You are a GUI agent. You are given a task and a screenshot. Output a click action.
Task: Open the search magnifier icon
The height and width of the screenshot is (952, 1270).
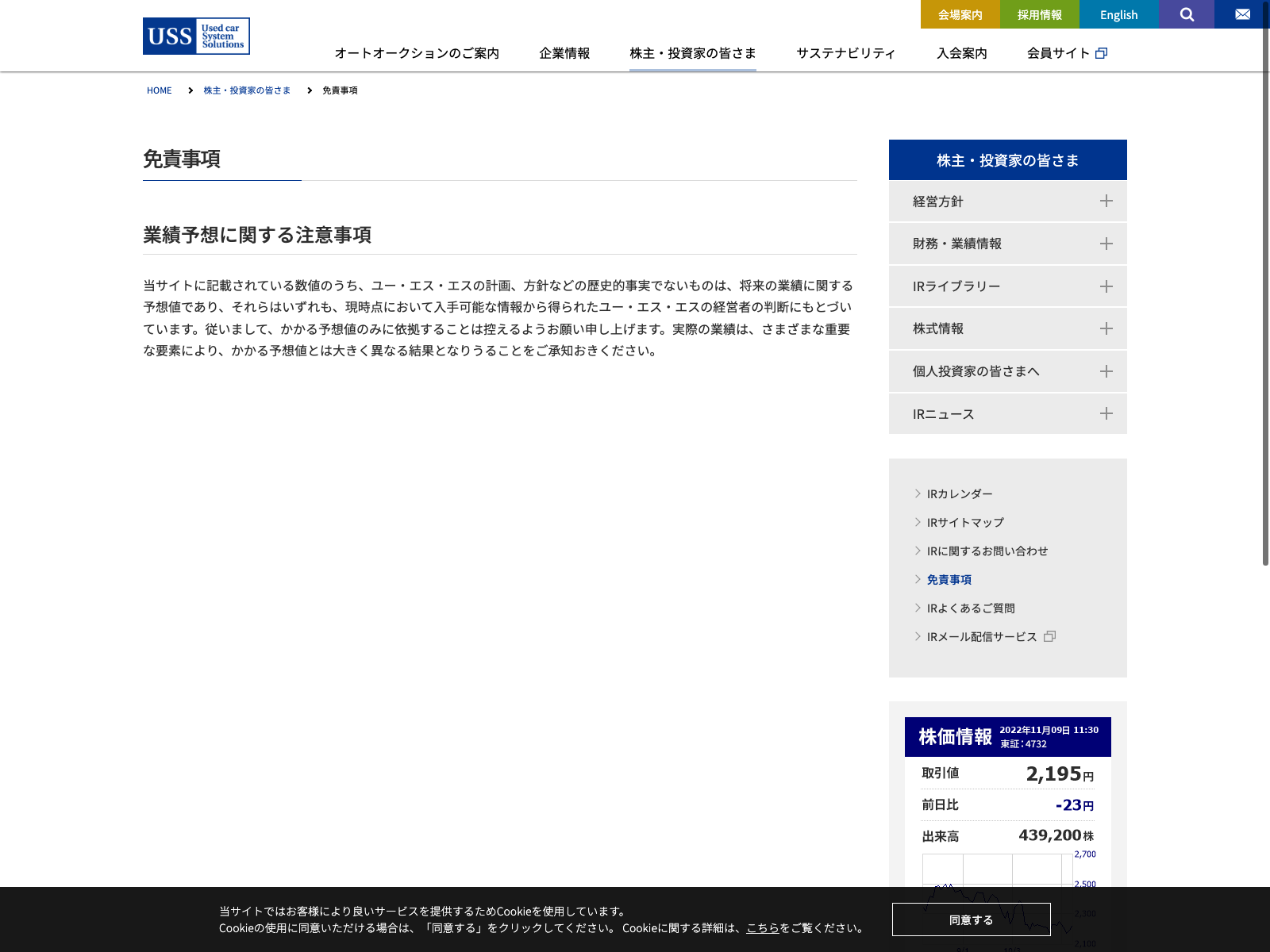click(x=1187, y=14)
